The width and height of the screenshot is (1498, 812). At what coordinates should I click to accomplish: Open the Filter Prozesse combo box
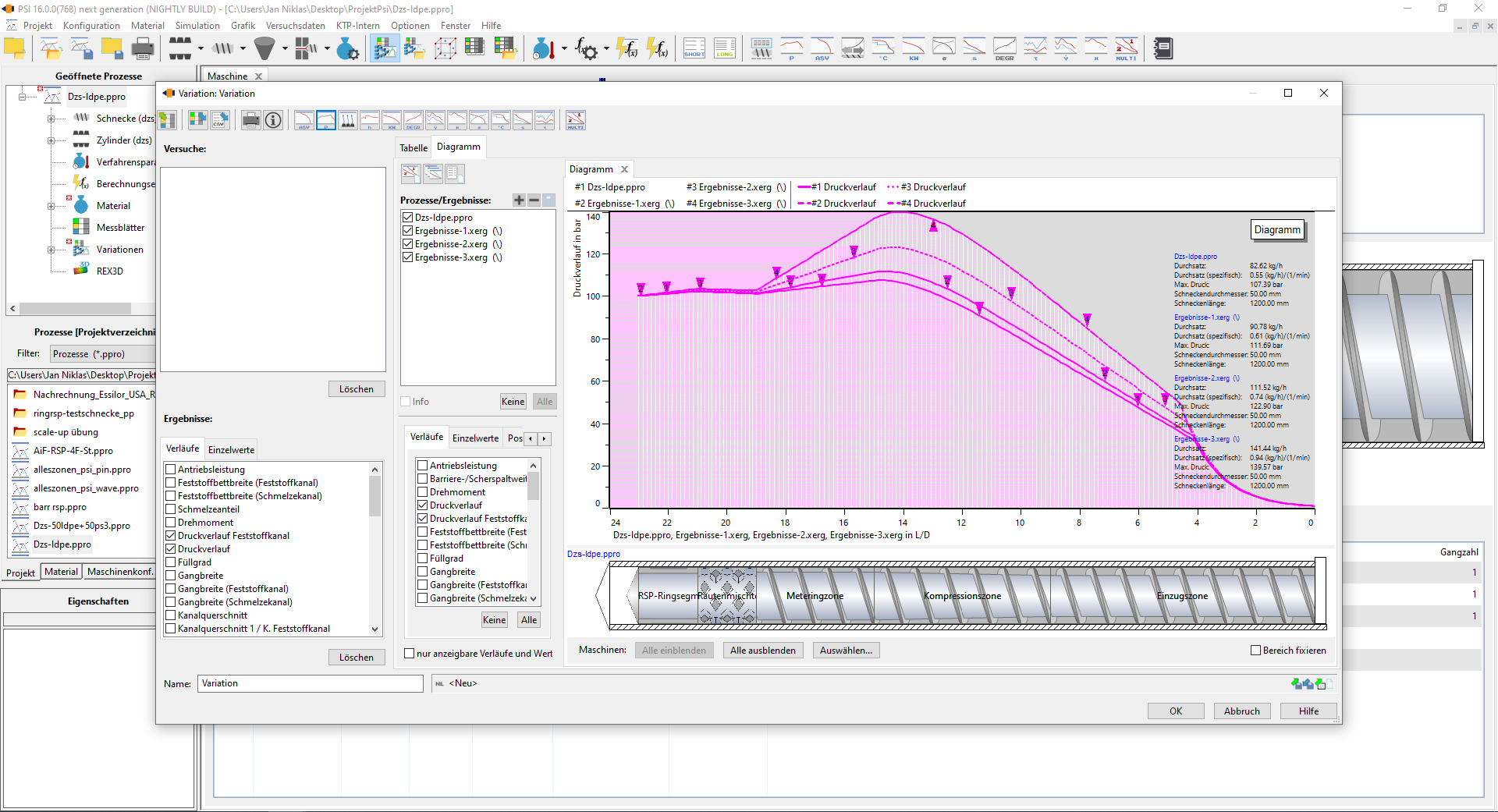click(103, 354)
